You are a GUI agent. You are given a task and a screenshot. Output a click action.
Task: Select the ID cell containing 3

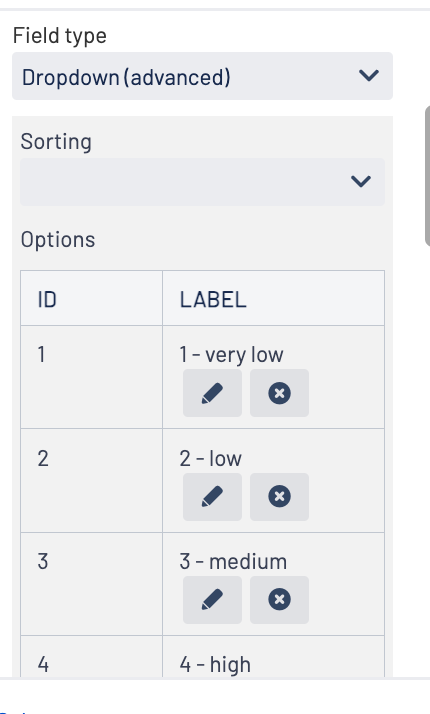point(92,584)
